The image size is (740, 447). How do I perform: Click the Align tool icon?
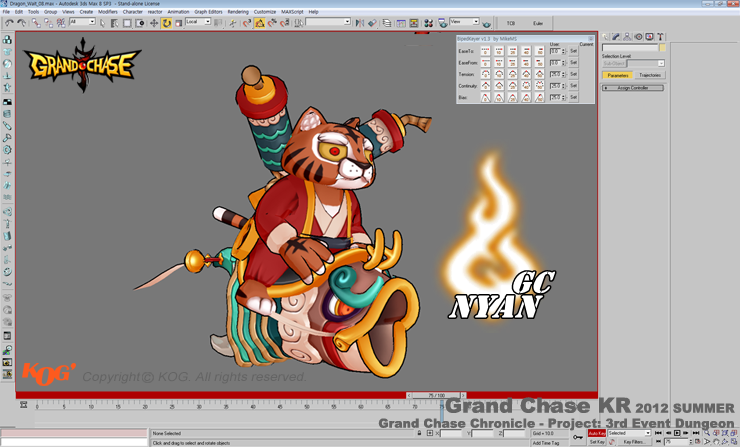pyautogui.click(x=372, y=23)
